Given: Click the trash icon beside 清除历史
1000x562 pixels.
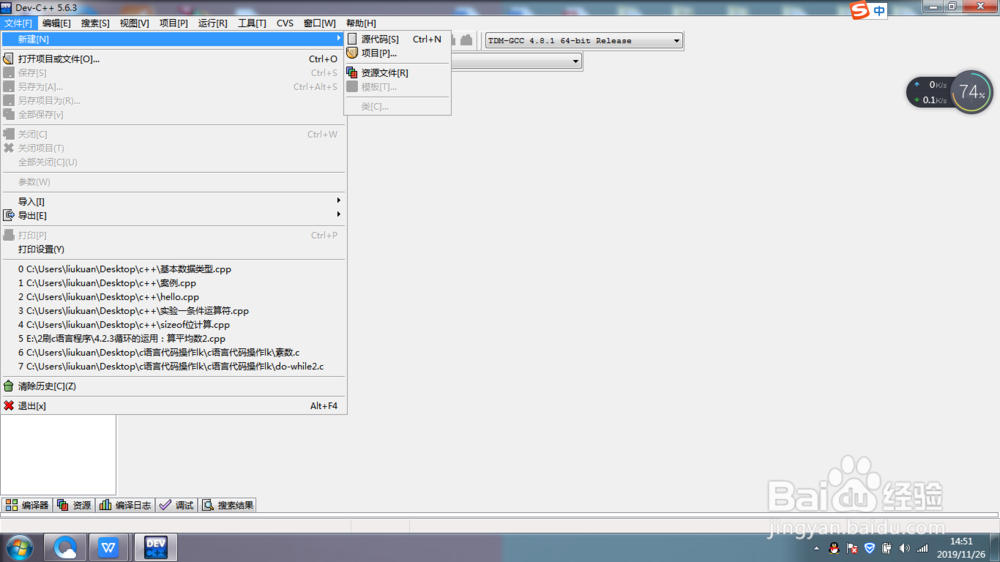Looking at the screenshot, I should coord(8,386).
